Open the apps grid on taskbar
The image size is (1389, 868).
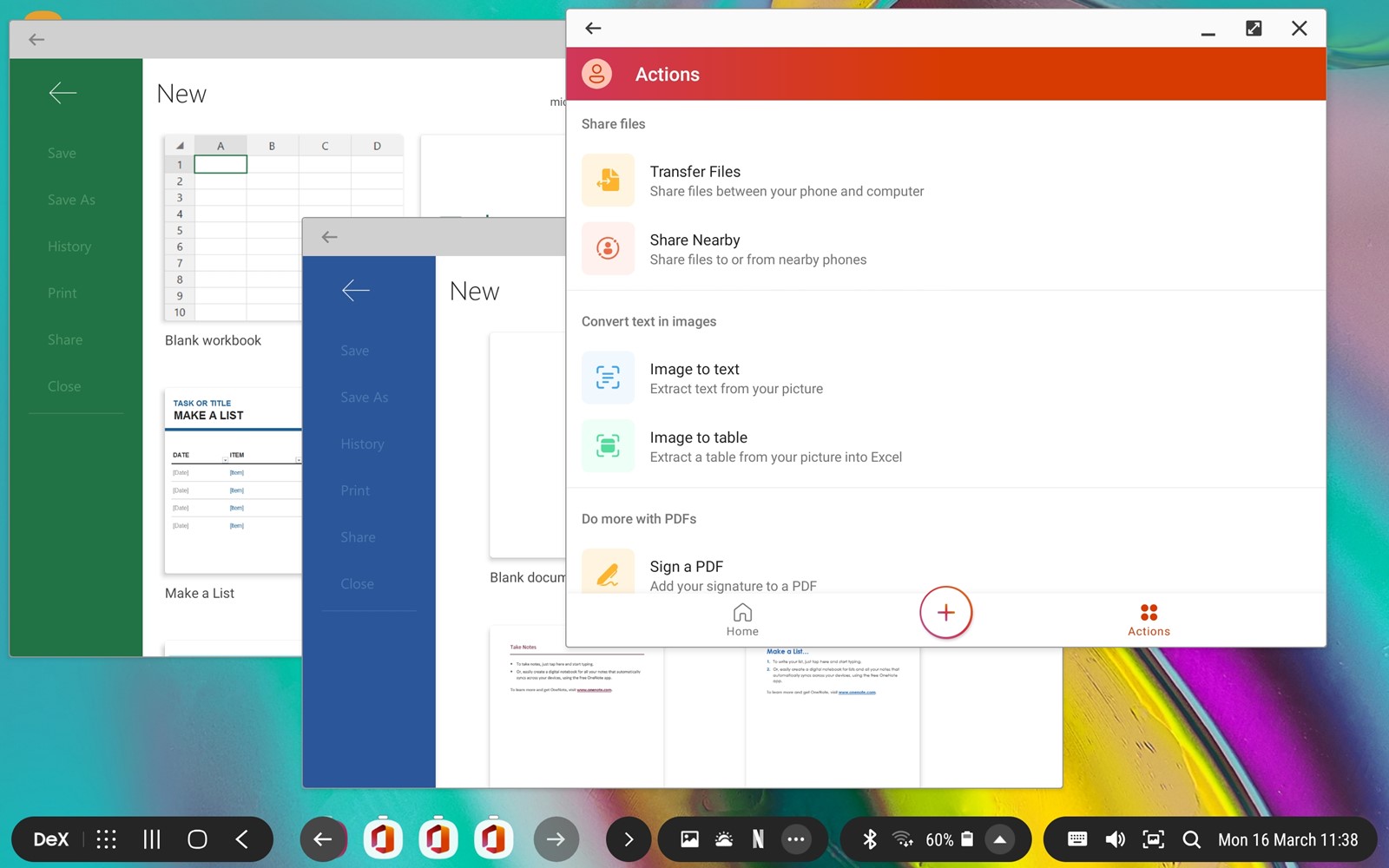click(106, 839)
